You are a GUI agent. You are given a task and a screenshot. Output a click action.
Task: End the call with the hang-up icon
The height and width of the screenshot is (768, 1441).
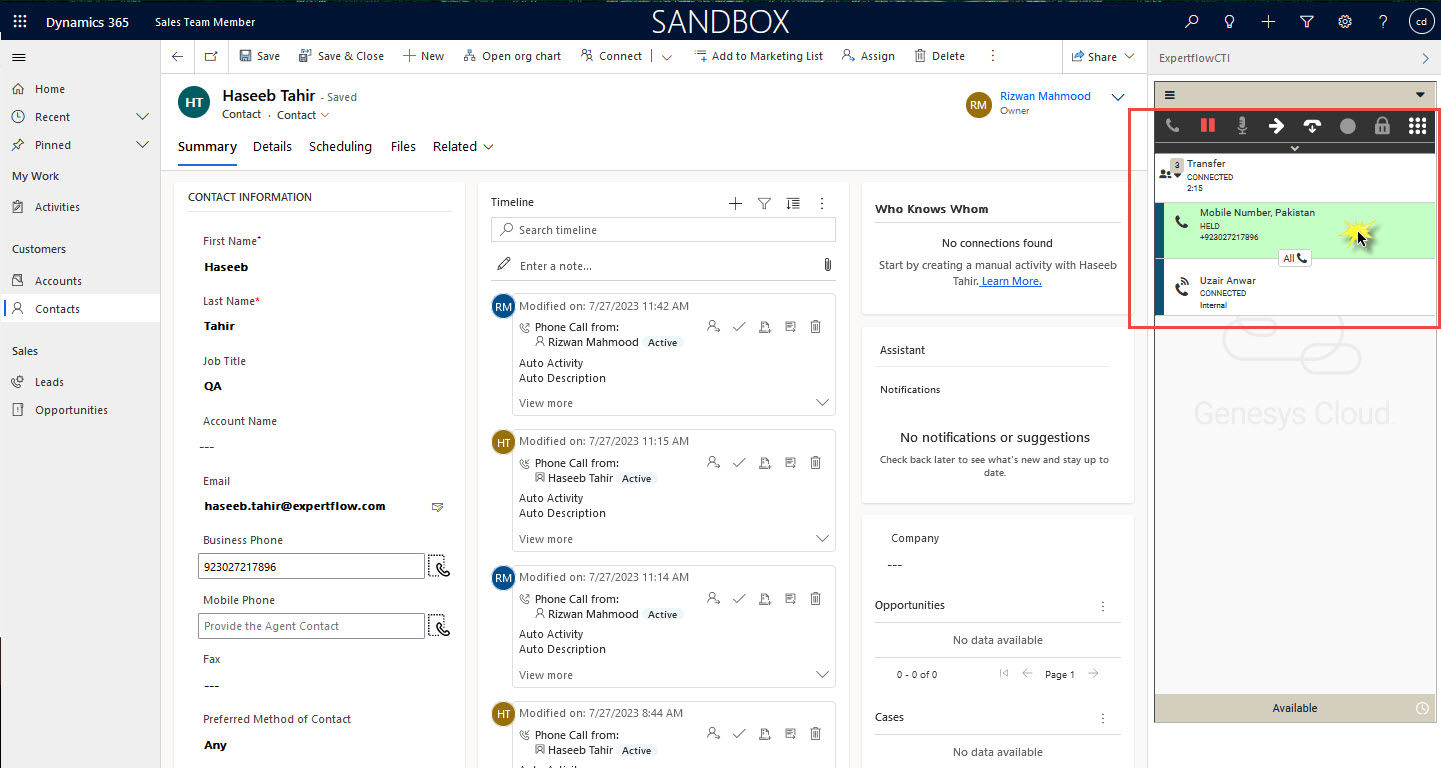(x=1312, y=126)
